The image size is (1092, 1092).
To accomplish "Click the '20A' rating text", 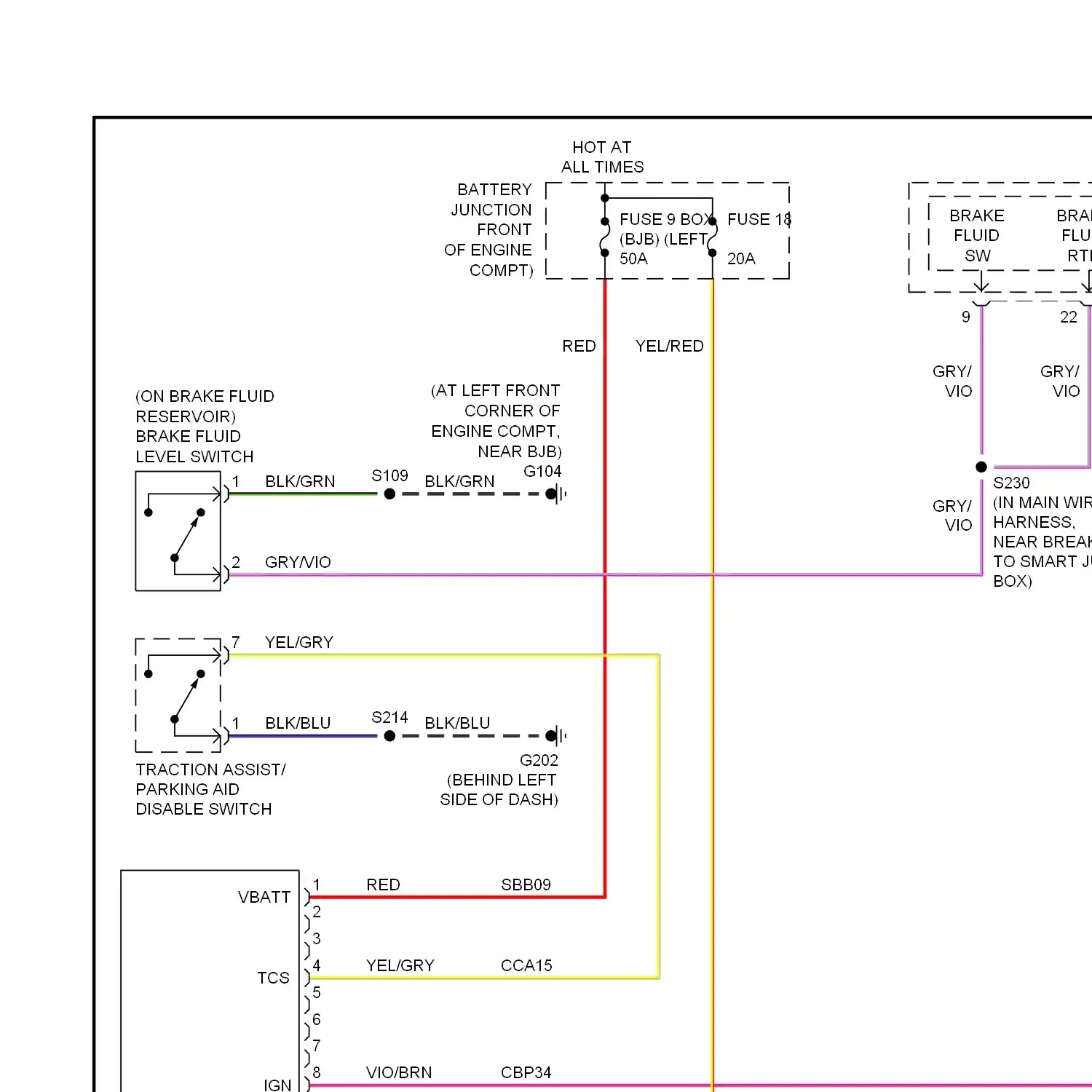I will tap(741, 258).
